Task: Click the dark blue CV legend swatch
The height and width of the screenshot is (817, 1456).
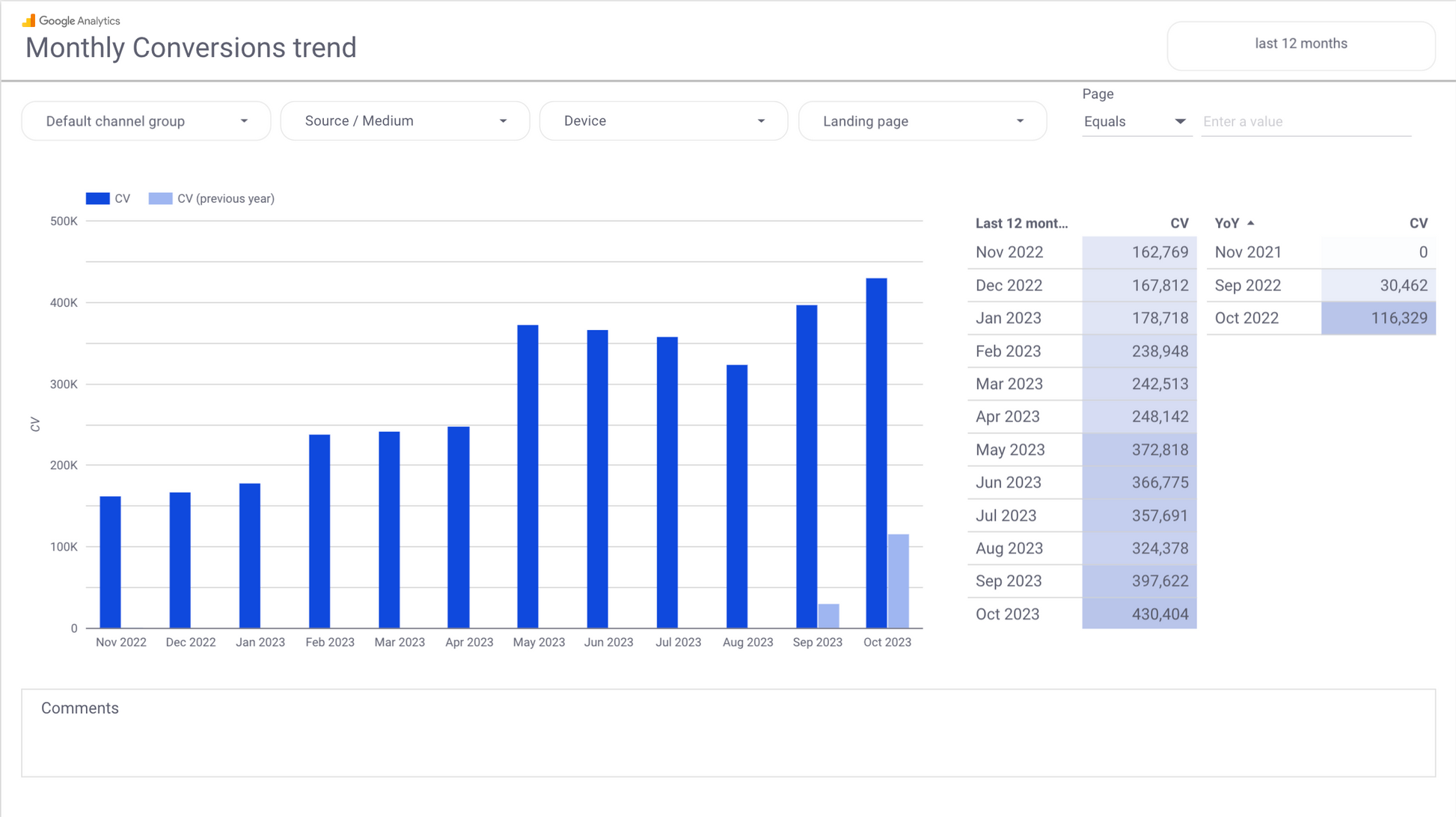Action: click(97, 198)
